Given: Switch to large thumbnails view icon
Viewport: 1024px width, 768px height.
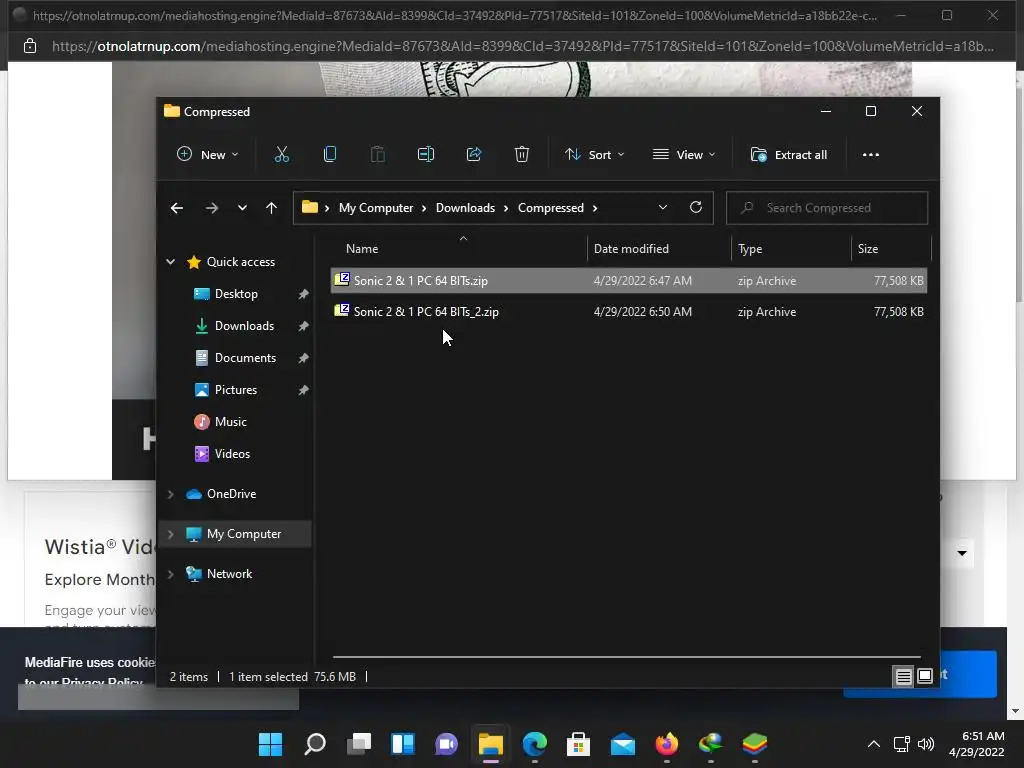Looking at the screenshot, I should click(925, 677).
